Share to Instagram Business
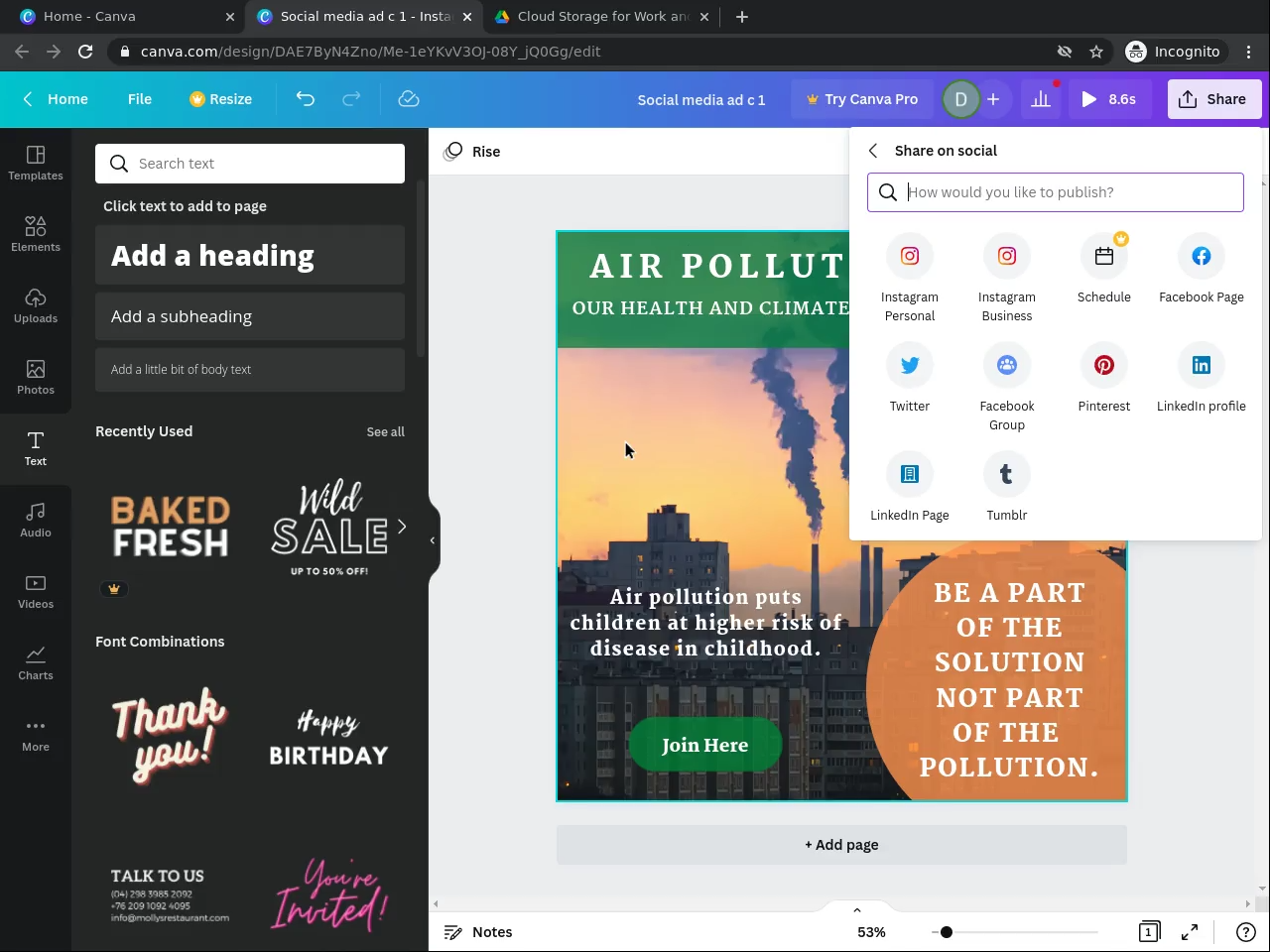 point(1007,279)
